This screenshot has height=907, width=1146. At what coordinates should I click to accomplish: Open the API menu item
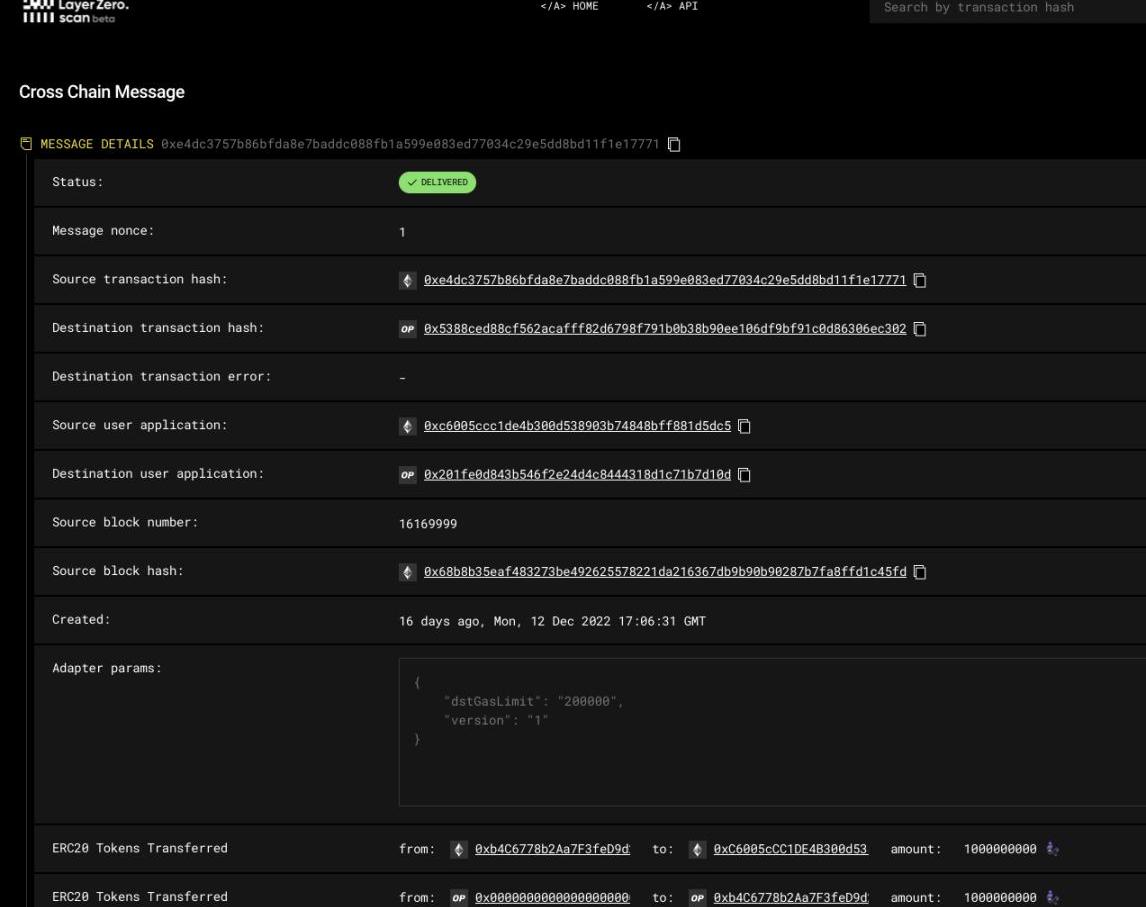pyautogui.click(x=672, y=7)
